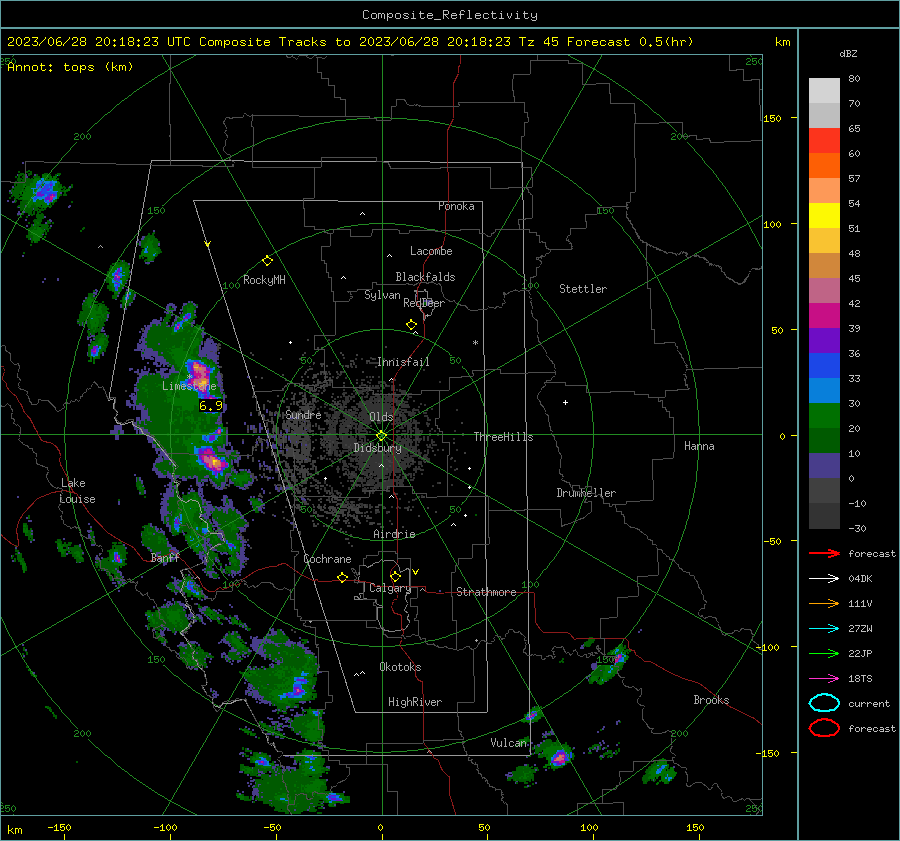Click the yellow diamond marker near RedDeer

[411, 325]
